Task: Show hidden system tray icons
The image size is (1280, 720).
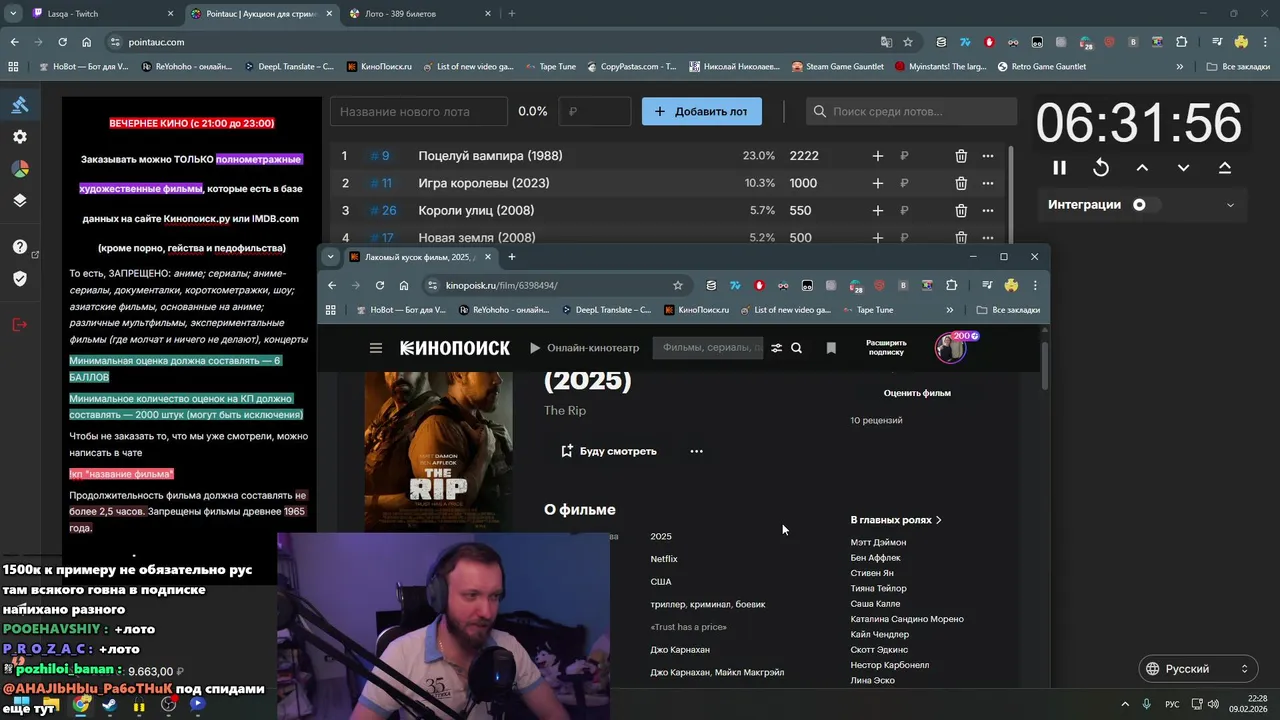Action: point(1125,704)
